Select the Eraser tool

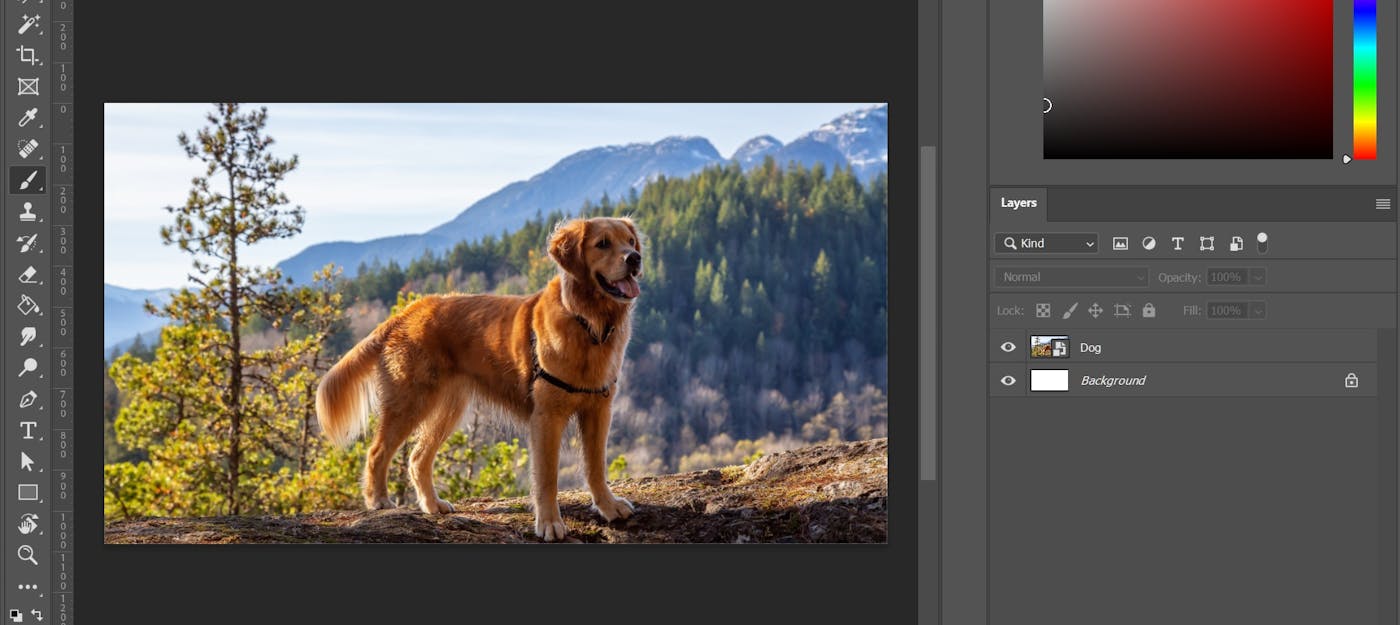point(28,274)
